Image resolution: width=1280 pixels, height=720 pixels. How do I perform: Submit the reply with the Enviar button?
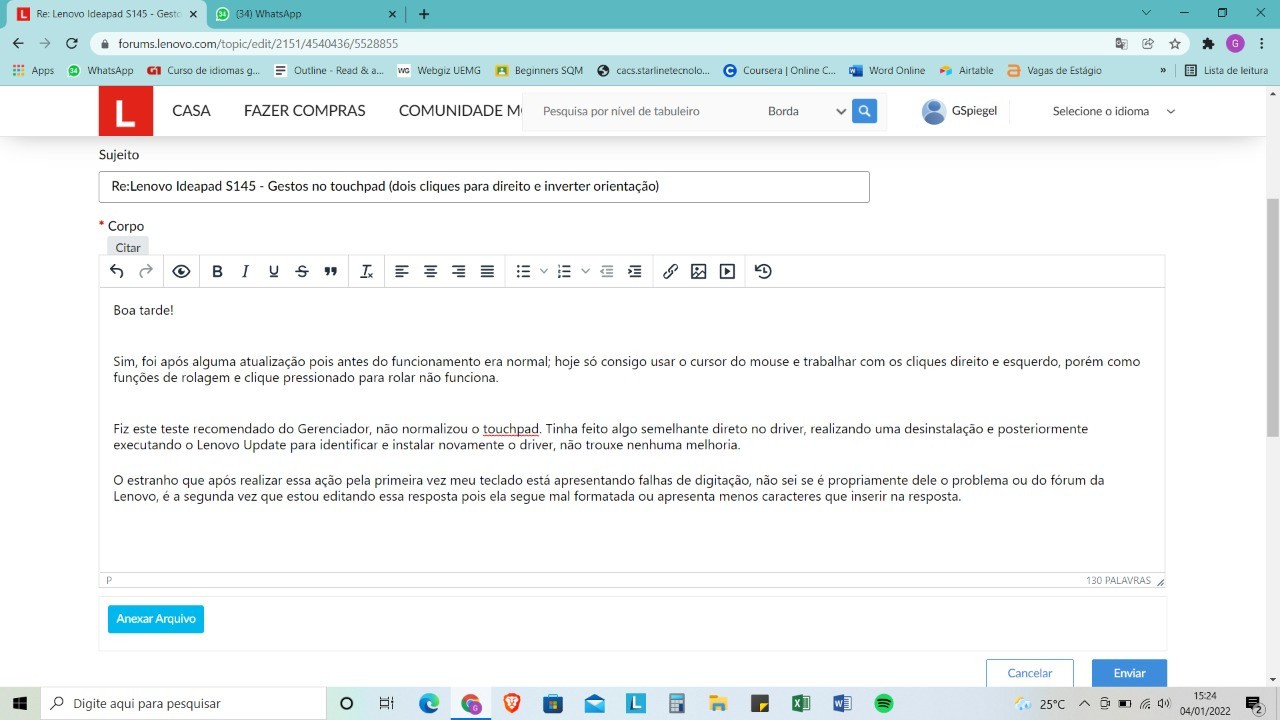coord(1128,672)
